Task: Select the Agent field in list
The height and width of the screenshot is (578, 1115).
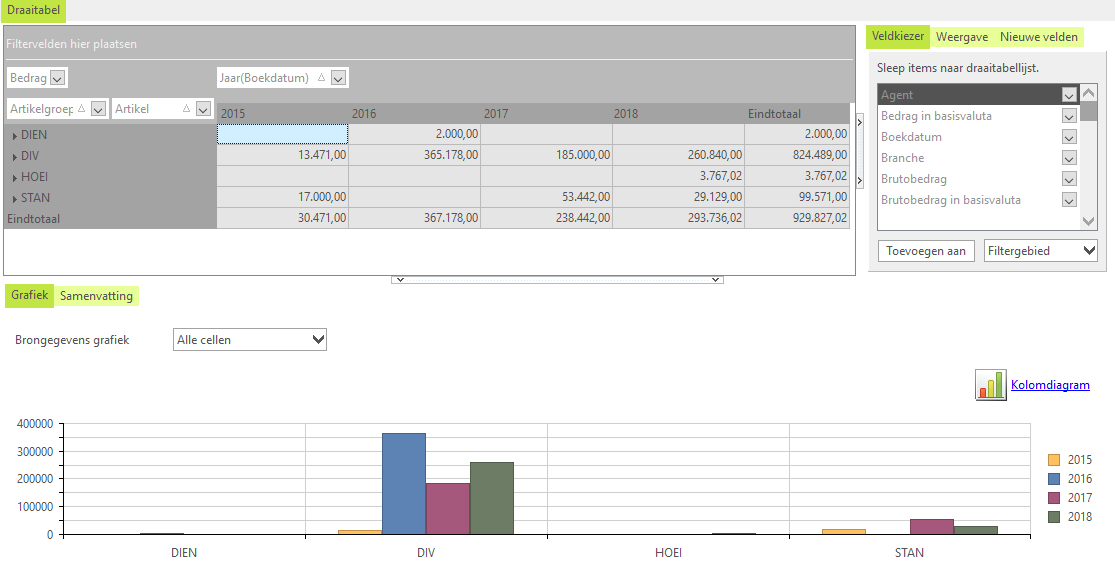Action: tap(978, 95)
